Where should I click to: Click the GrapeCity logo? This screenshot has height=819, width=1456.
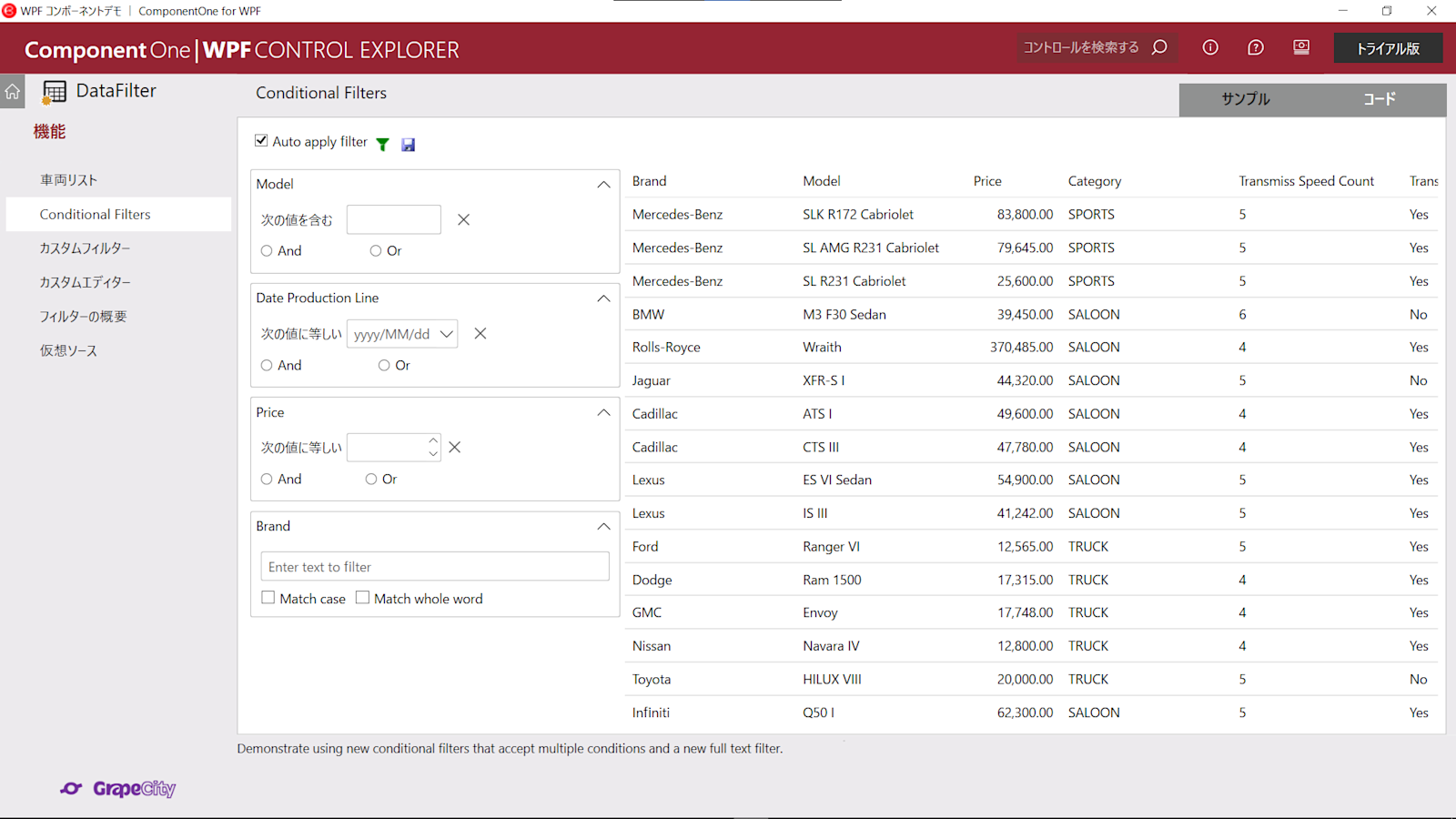(x=118, y=788)
